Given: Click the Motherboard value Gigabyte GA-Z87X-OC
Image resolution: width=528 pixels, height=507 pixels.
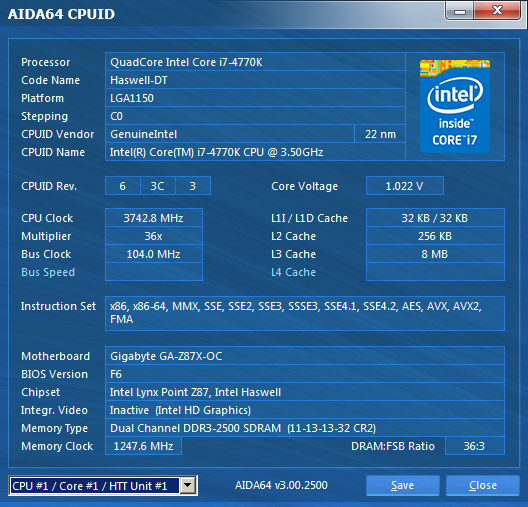Looking at the screenshot, I should (305, 356).
